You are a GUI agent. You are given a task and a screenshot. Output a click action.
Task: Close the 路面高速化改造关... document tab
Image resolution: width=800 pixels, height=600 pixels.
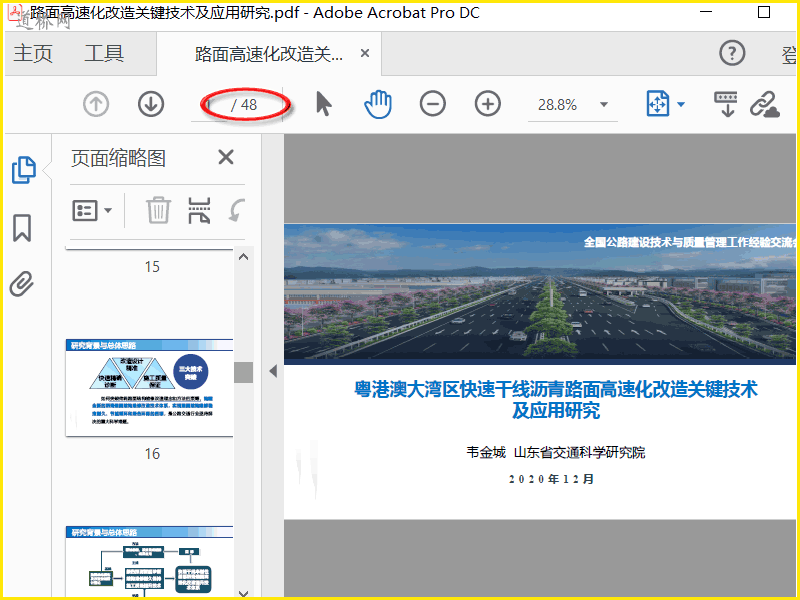click(x=365, y=53)
